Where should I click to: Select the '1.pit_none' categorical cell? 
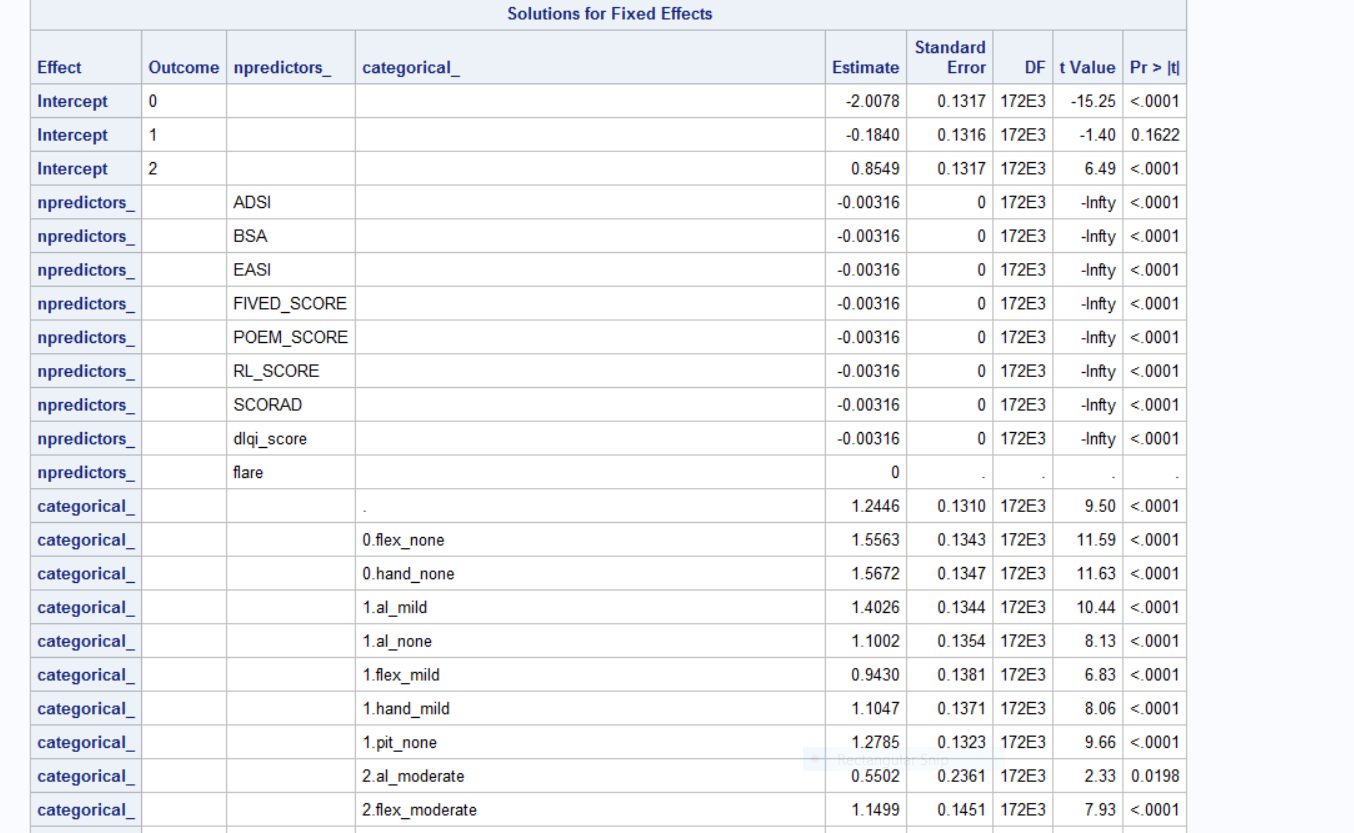(399, 743)
